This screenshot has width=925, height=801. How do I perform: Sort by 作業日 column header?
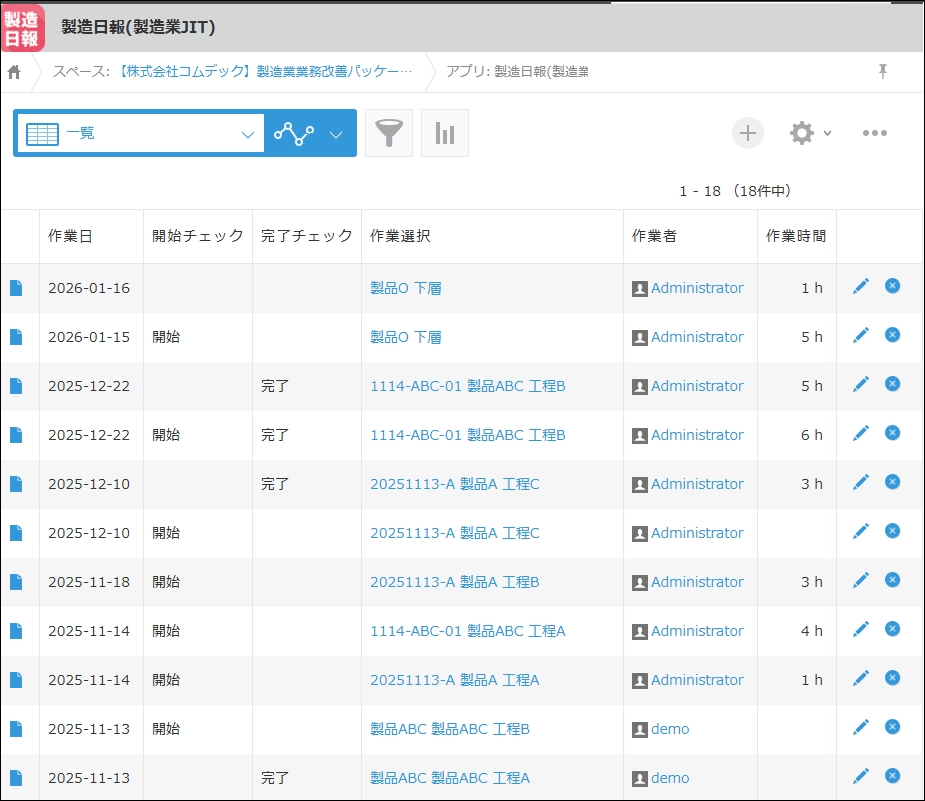click(x=70, y=236)
